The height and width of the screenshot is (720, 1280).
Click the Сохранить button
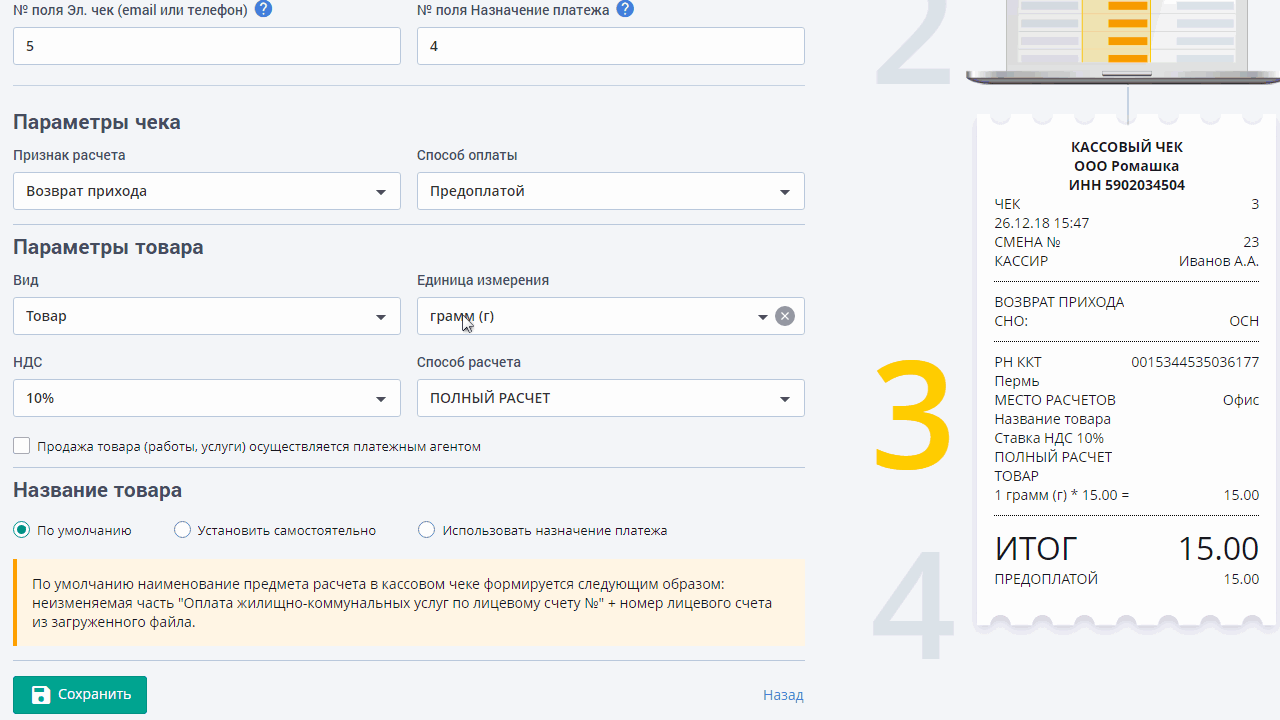pyautogui.click(x=80, y=695)
